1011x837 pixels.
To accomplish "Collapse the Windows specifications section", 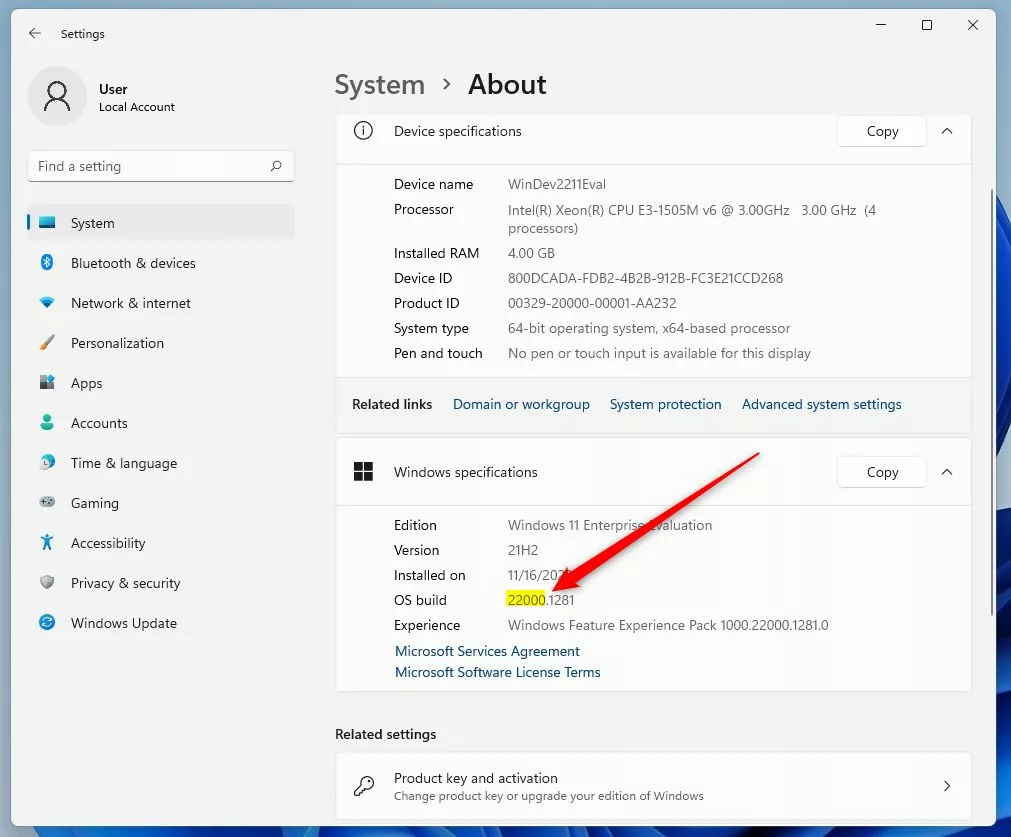I will (947, 472).
